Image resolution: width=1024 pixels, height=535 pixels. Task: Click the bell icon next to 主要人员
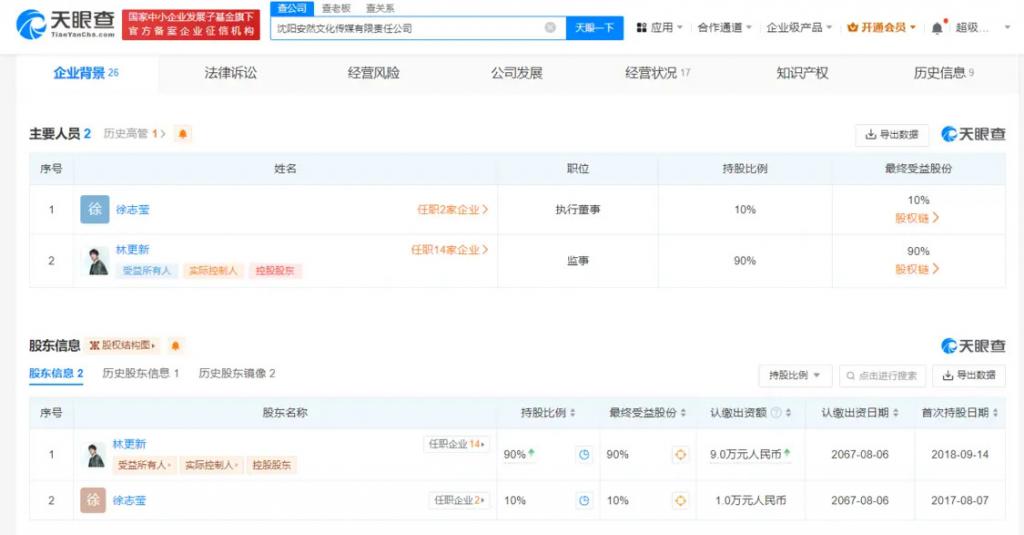click(x=183, y=134)
